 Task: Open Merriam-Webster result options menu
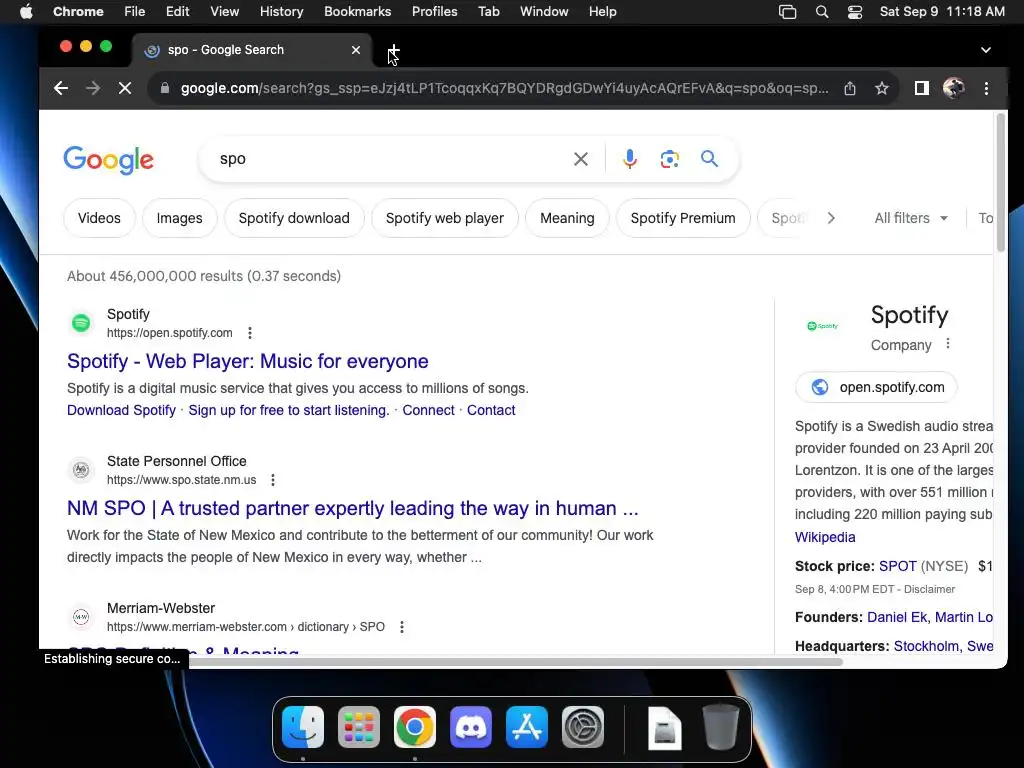tap(402, 627)
